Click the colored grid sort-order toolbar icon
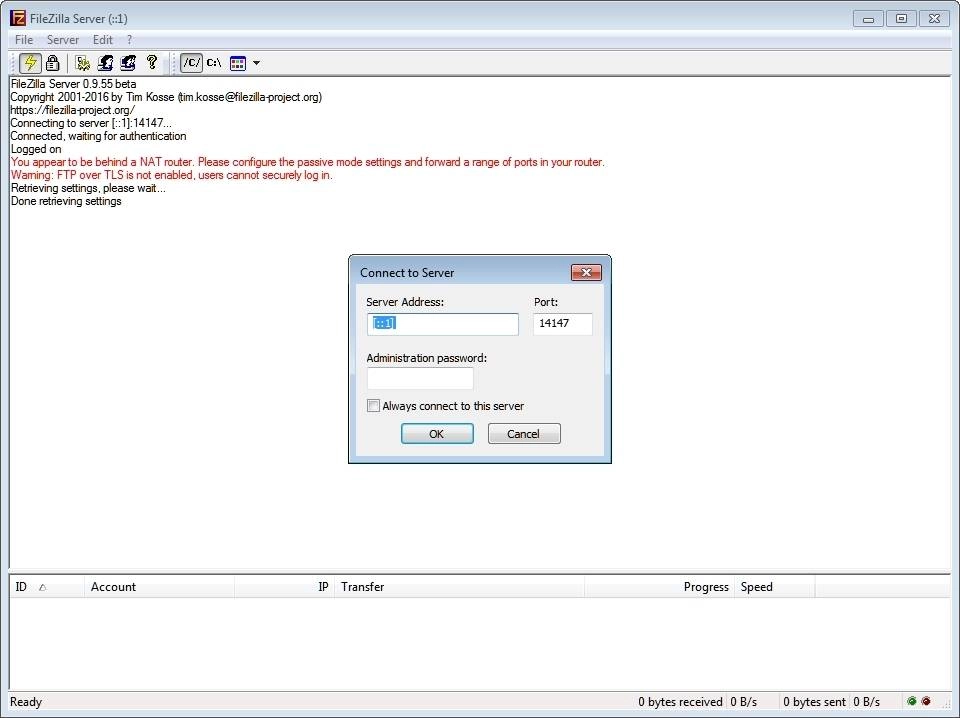This screenshot has width=960, height=718. pyautogui.click(x=238, y=63)
